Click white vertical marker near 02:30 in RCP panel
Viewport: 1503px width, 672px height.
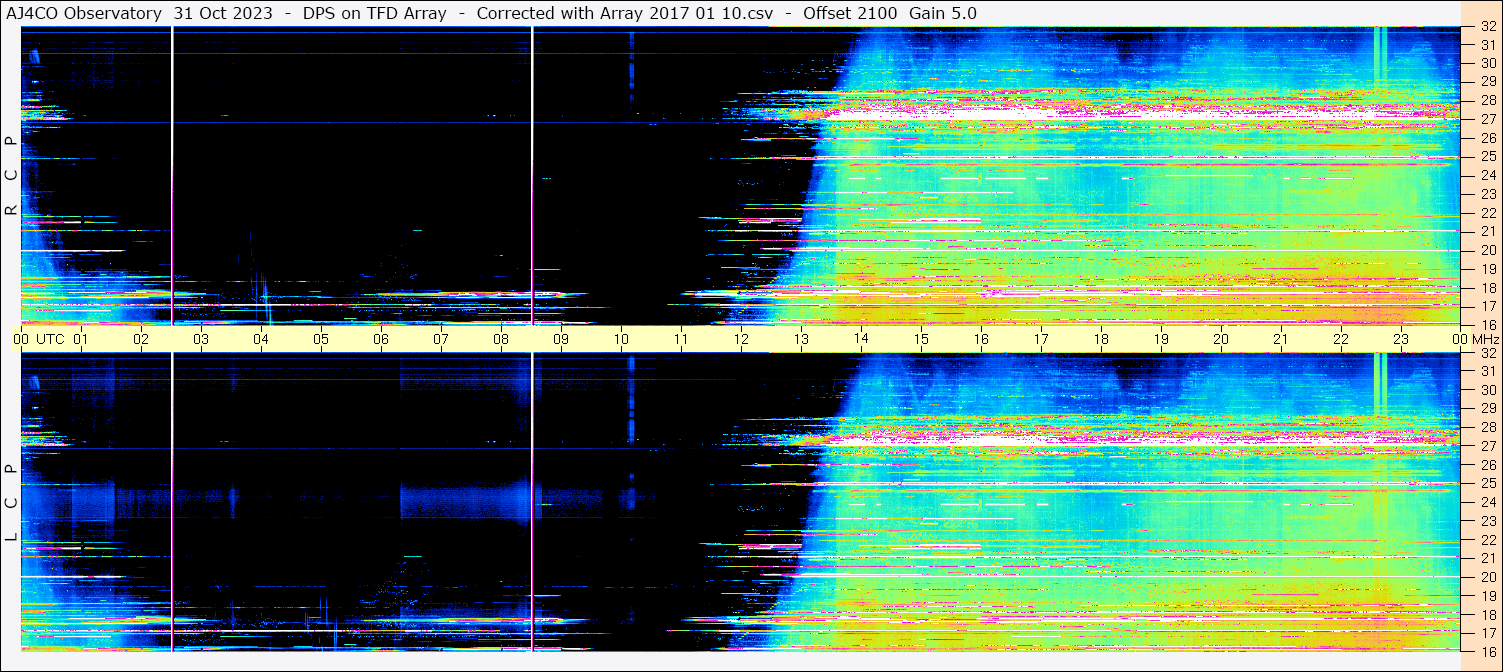tap(173, 175)
